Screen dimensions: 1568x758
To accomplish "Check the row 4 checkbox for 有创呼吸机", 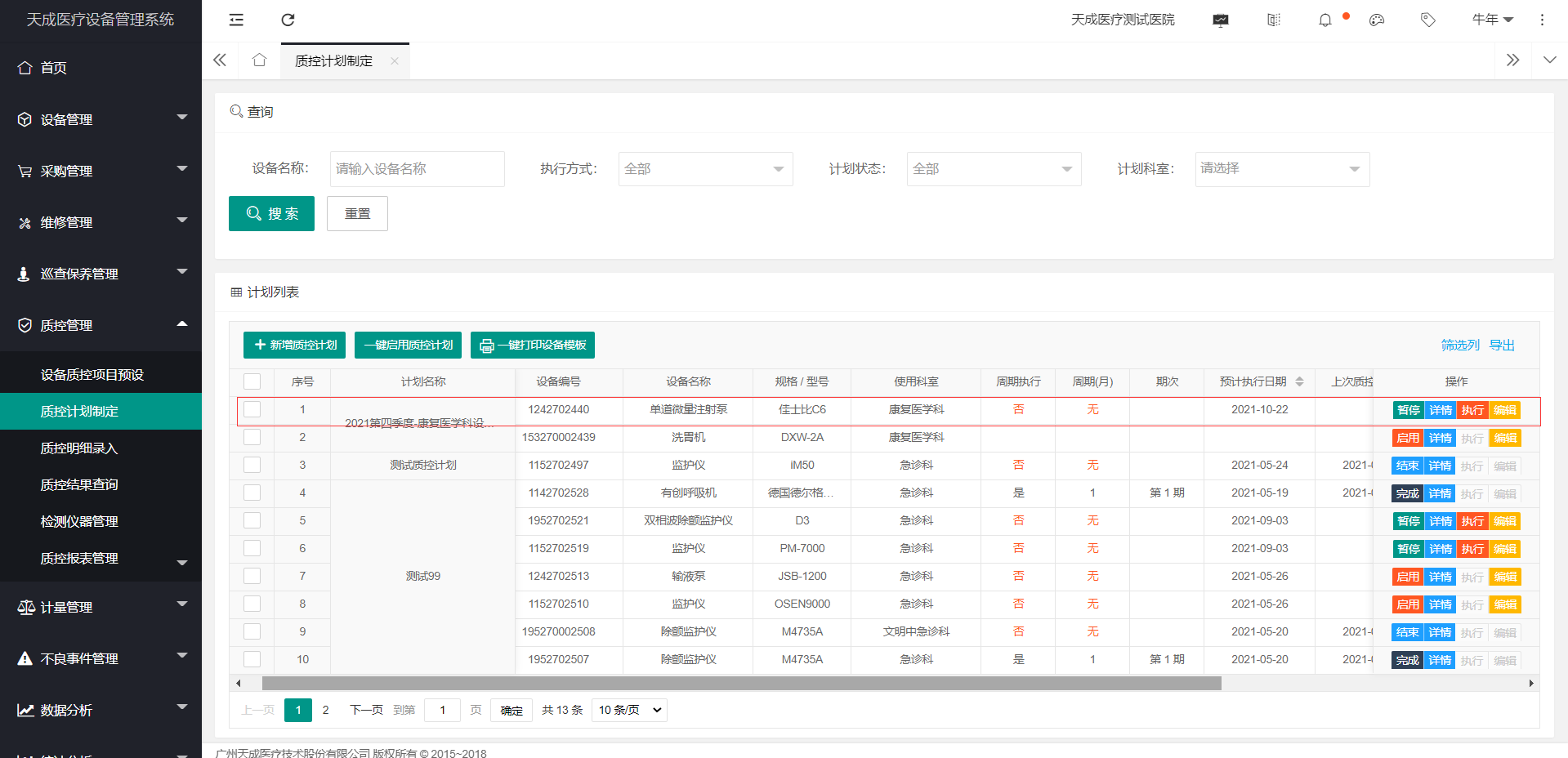I will 252,493.
